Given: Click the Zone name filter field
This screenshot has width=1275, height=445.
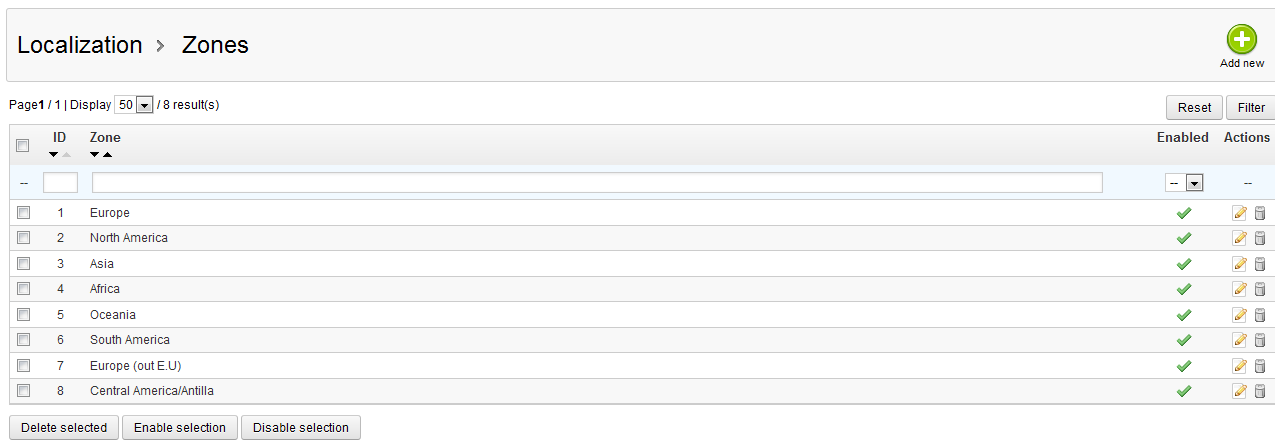Looking at the screenshot, I should (x=597, y=183).
